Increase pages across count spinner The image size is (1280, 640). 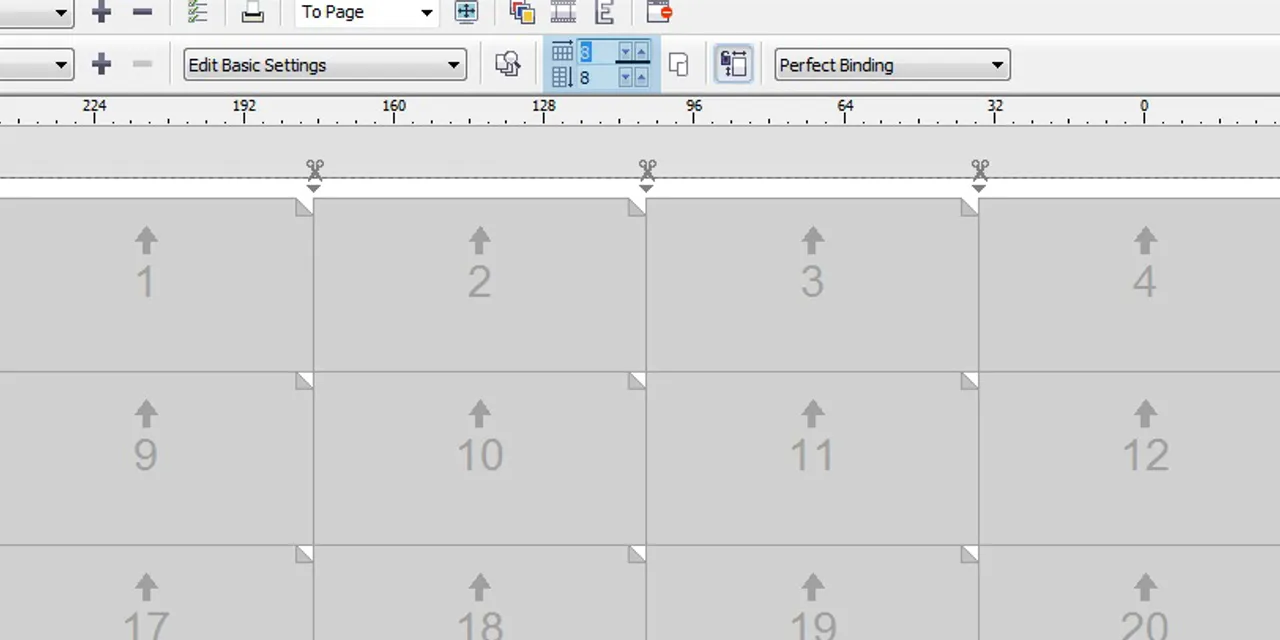point(641,52)
